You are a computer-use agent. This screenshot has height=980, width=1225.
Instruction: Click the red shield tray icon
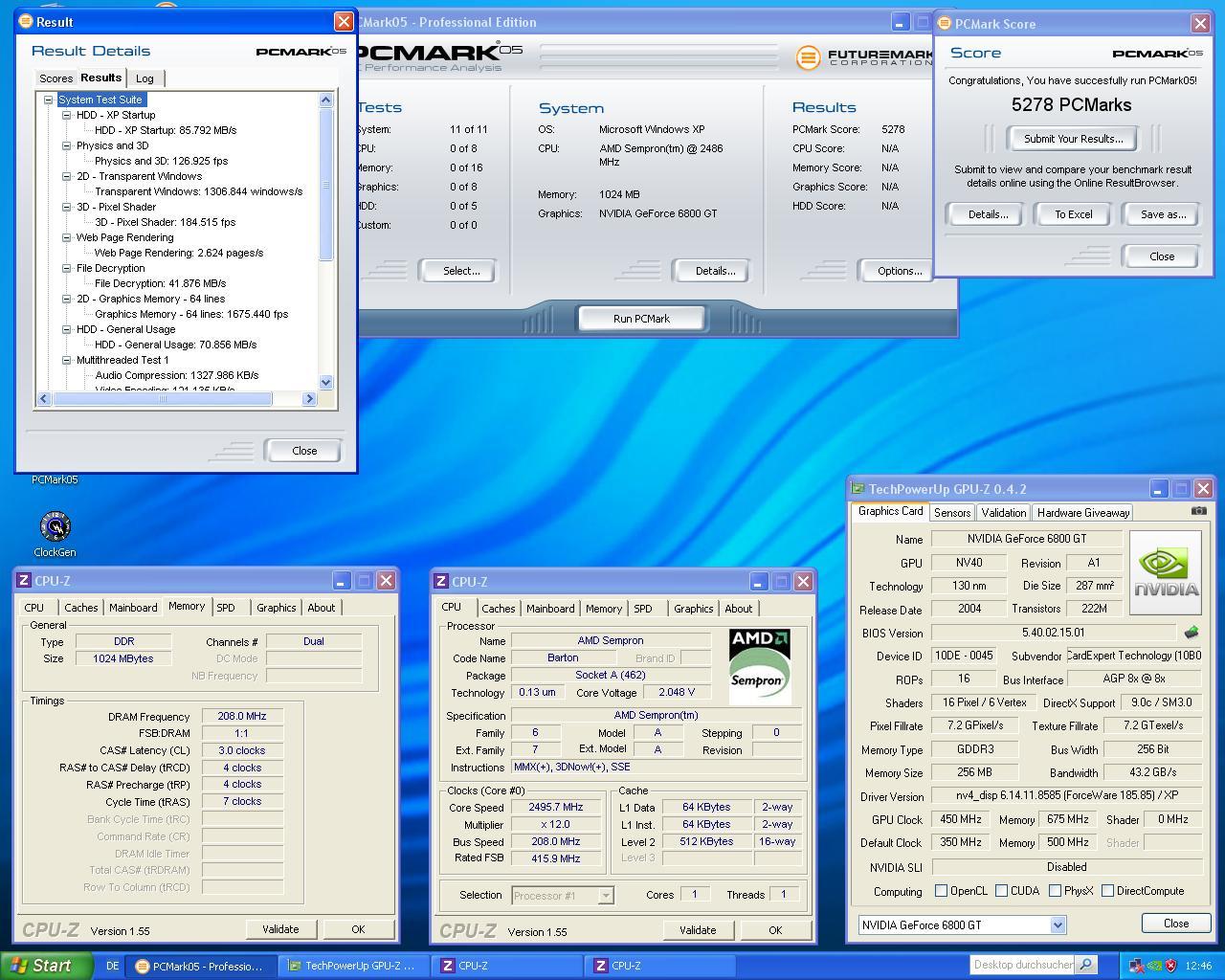click(x=1170, y=966)
